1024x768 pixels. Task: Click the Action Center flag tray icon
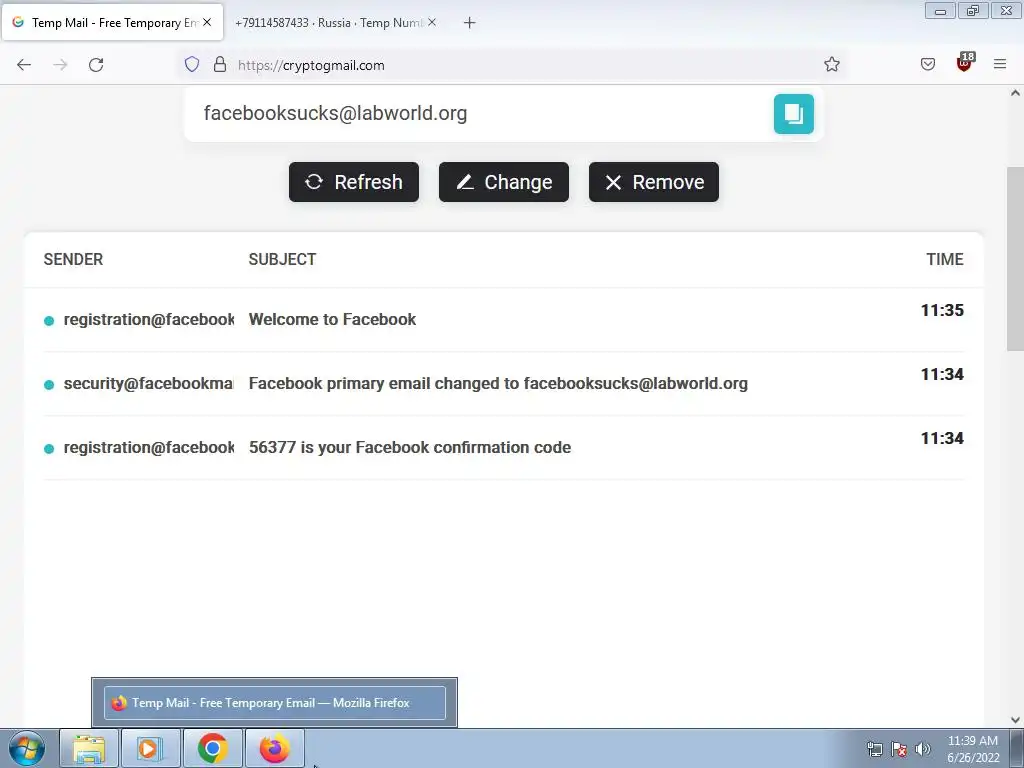coord(899,749)
